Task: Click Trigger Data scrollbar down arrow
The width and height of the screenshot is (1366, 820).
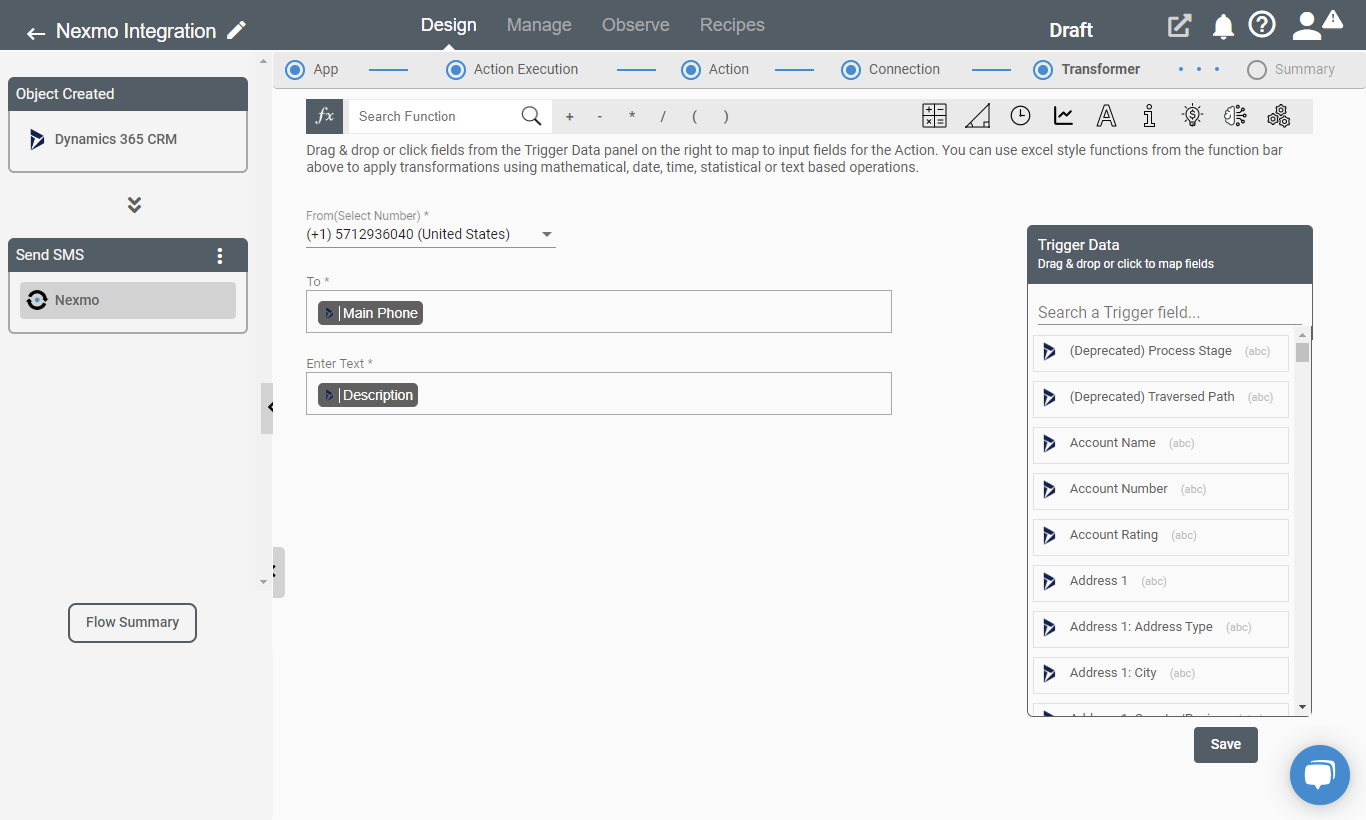Action: (x=1302, y=707)
